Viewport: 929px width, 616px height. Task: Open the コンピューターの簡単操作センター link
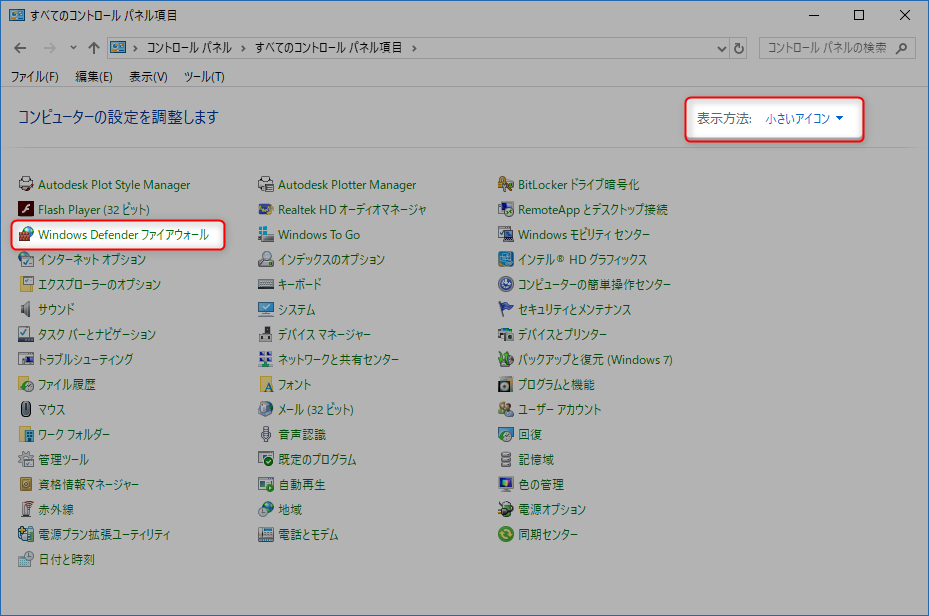point(595,284)
